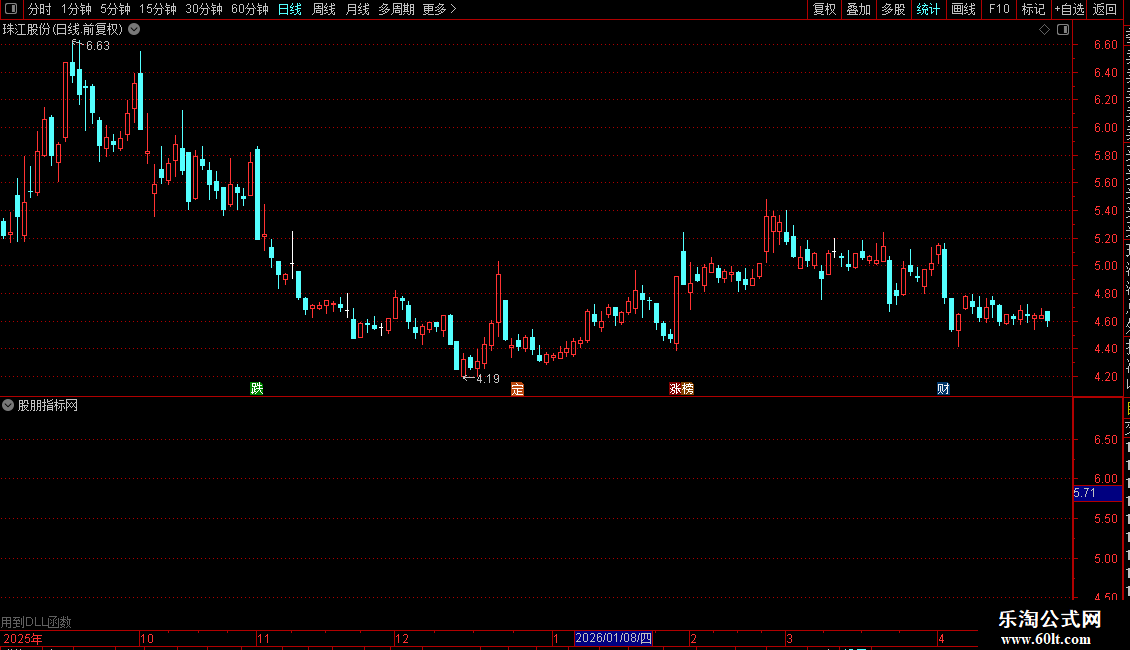Click the orange 定 event marker
This screenshot has width=1130, height=650.
[517, 389]
